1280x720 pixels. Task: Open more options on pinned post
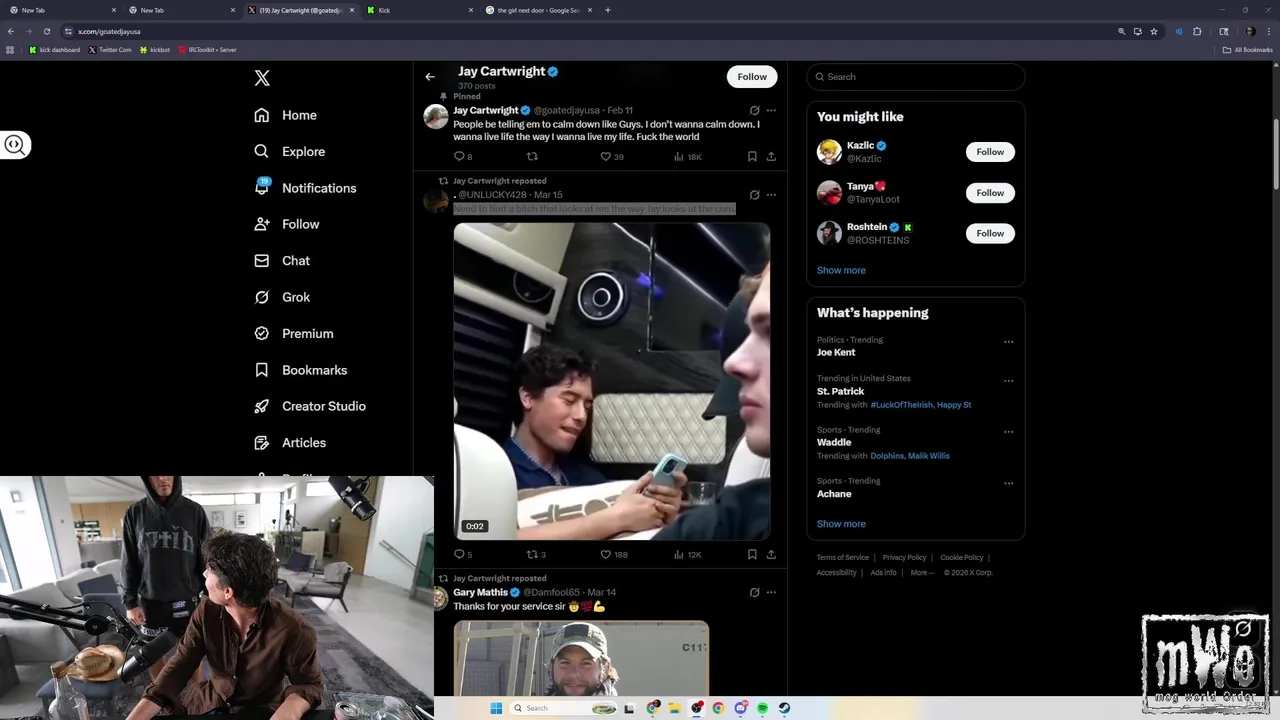pyautogui.click(x=771, y=111)
